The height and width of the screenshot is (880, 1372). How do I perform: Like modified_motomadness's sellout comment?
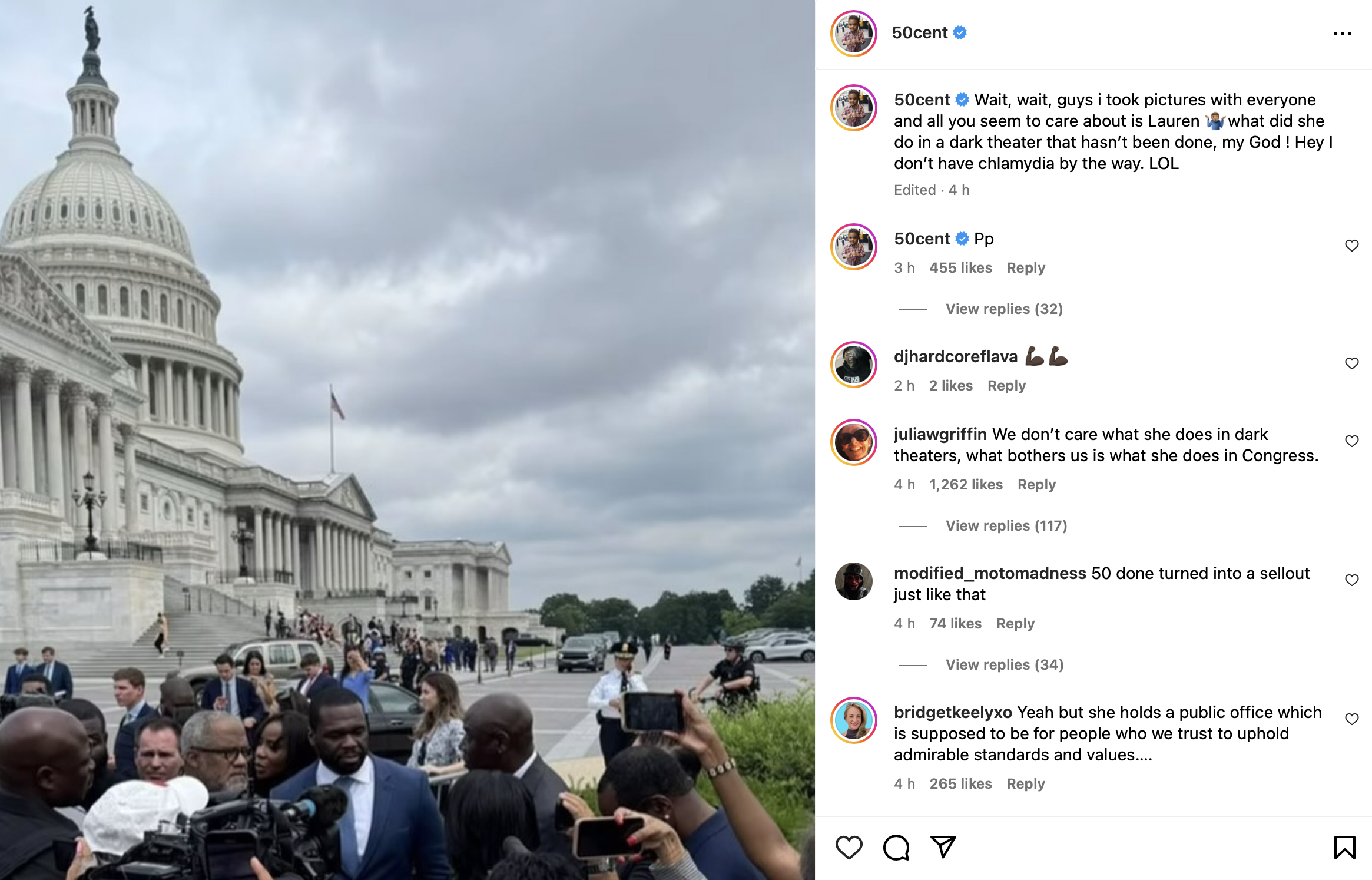pyautogui.click(x=1351, y=580)
